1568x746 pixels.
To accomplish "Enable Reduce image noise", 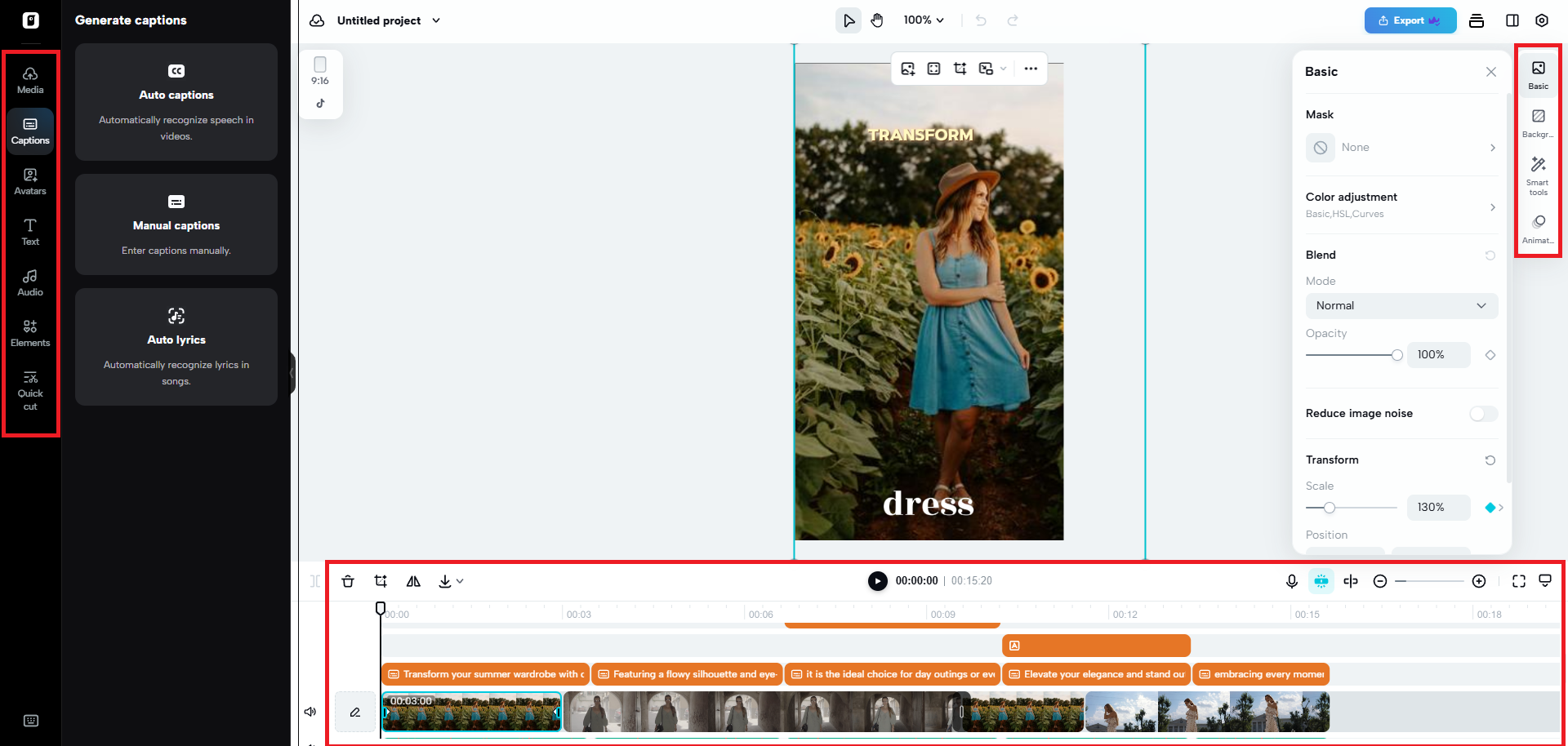I will point(1482,414).
